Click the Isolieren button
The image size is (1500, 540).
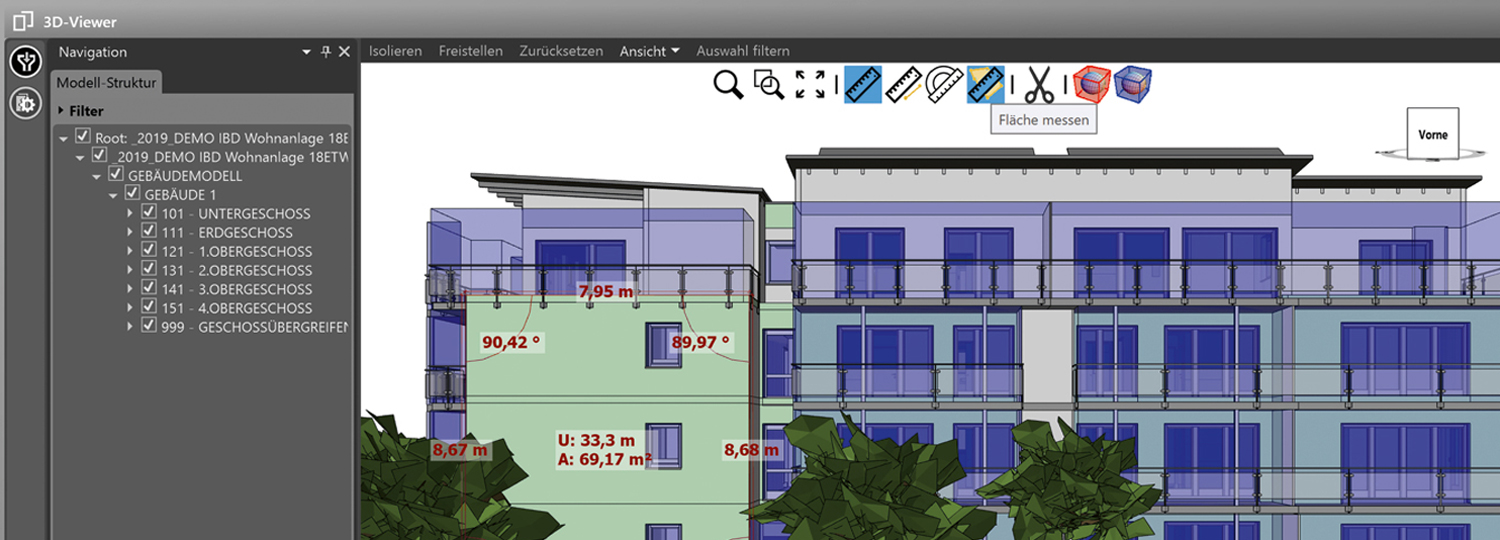tap(395, 51)
